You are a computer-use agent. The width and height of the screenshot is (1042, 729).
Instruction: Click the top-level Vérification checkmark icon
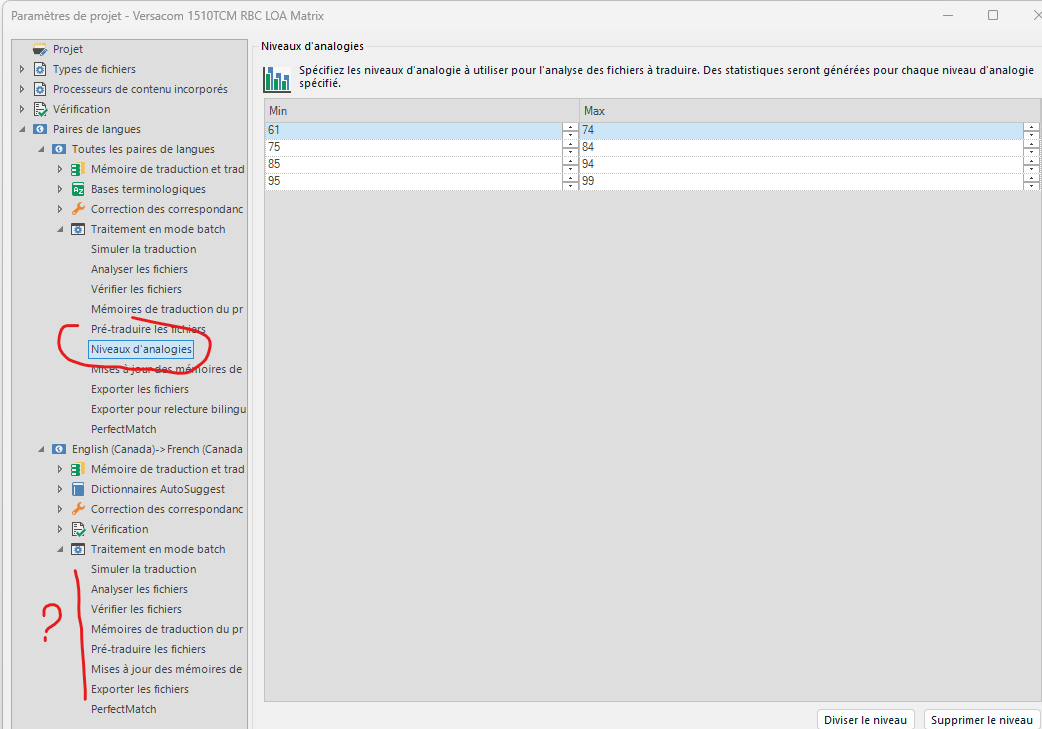(x=40, y=109)
